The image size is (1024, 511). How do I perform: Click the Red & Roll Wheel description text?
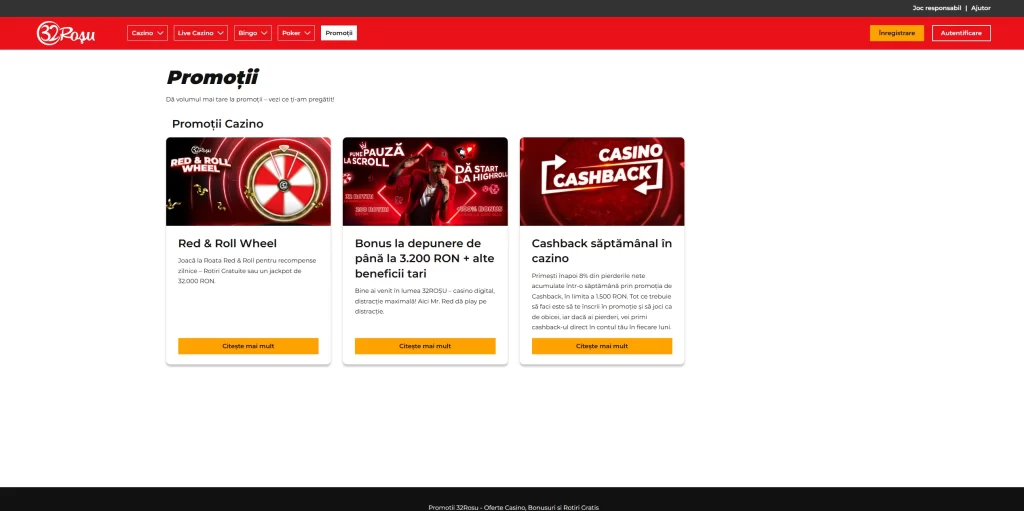[x=247, y=271]
